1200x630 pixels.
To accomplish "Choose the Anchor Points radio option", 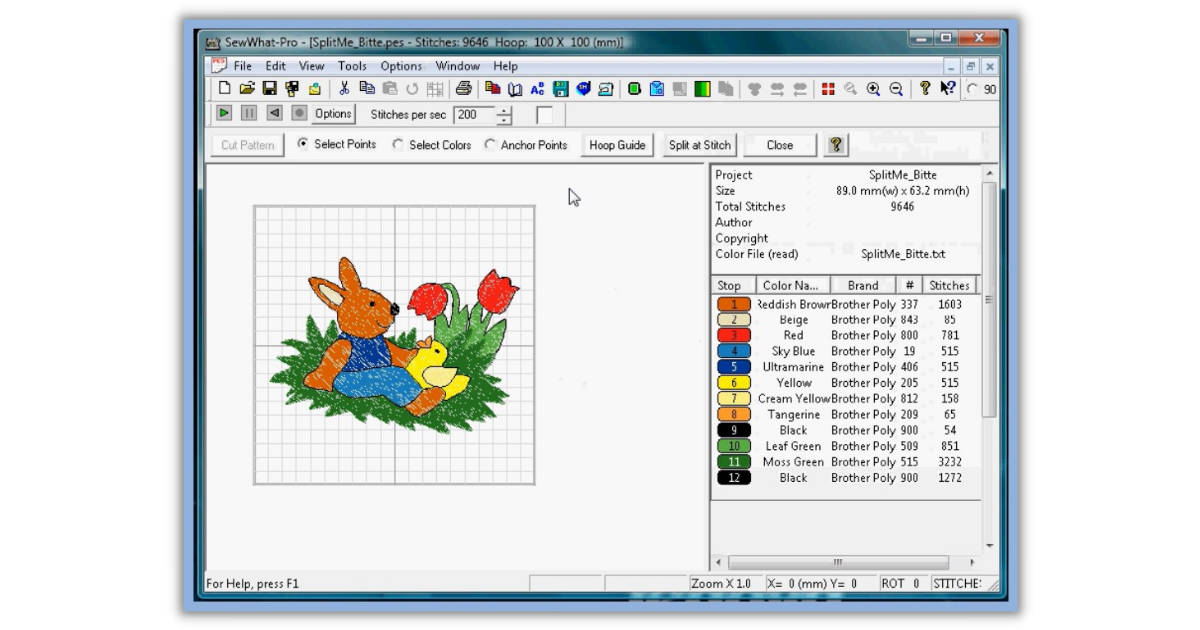I will click(x=490, y=144).
